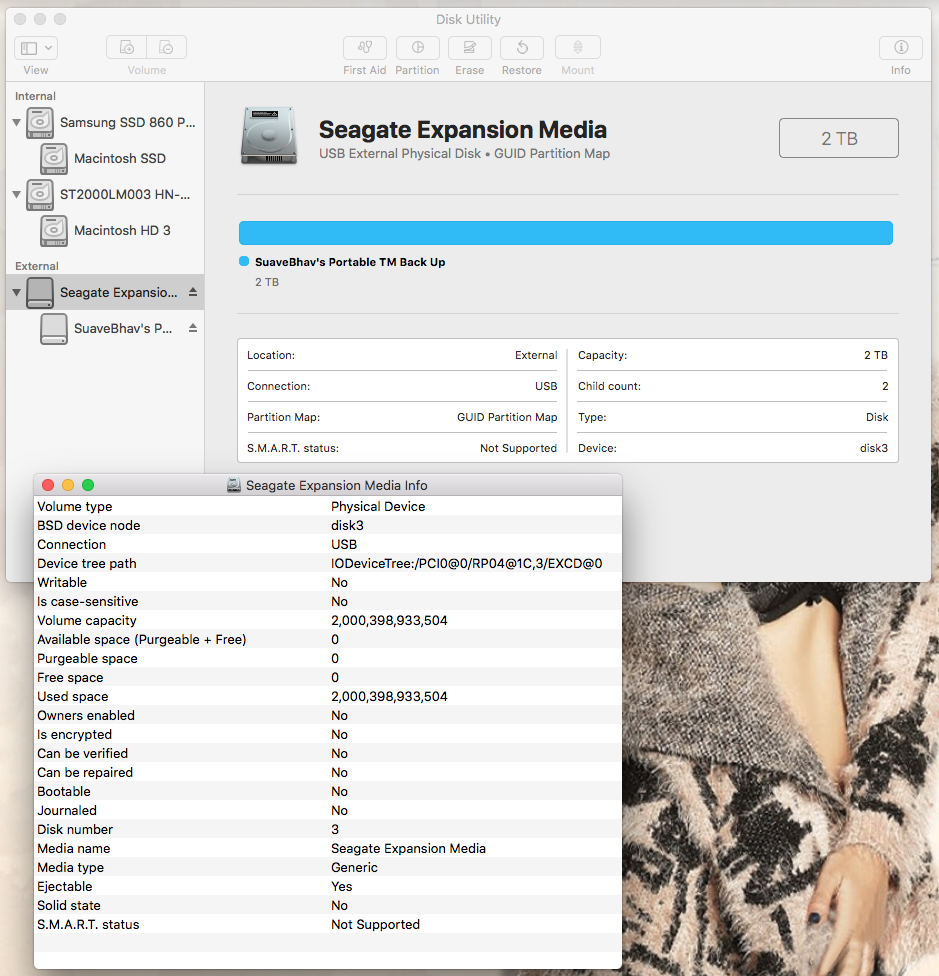Click the Info window title disk icon
939x976 pixels.
pos(234,486)
